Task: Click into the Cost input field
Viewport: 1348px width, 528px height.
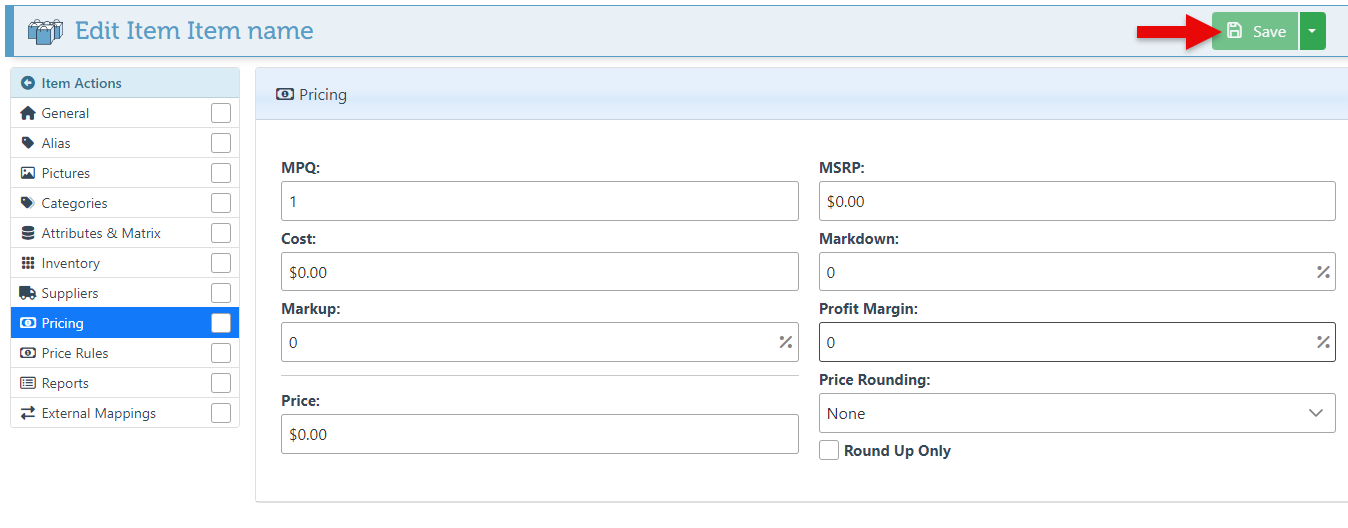Action: click(539, 272)
